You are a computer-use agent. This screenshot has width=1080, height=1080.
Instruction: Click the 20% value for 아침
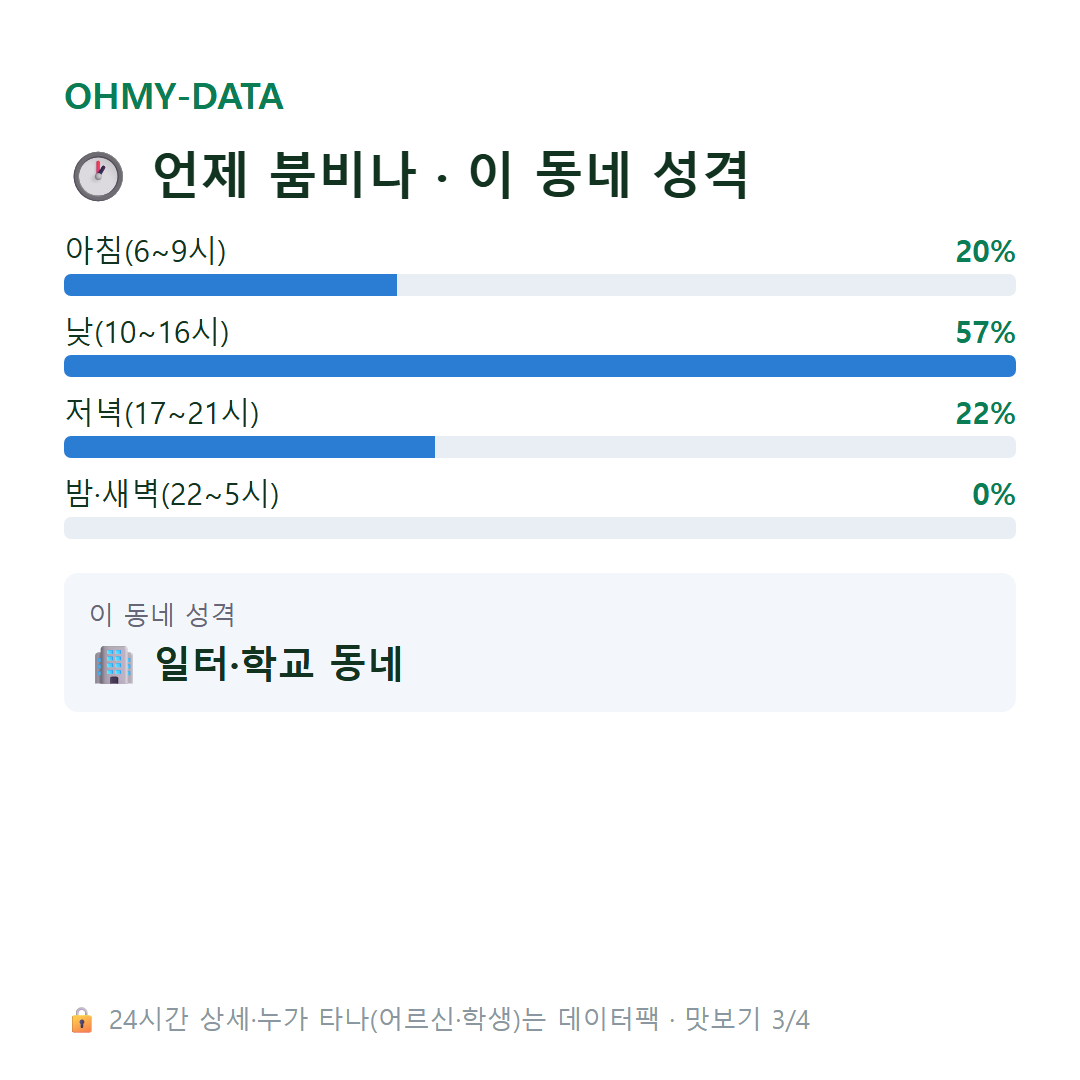pos(985,251)
